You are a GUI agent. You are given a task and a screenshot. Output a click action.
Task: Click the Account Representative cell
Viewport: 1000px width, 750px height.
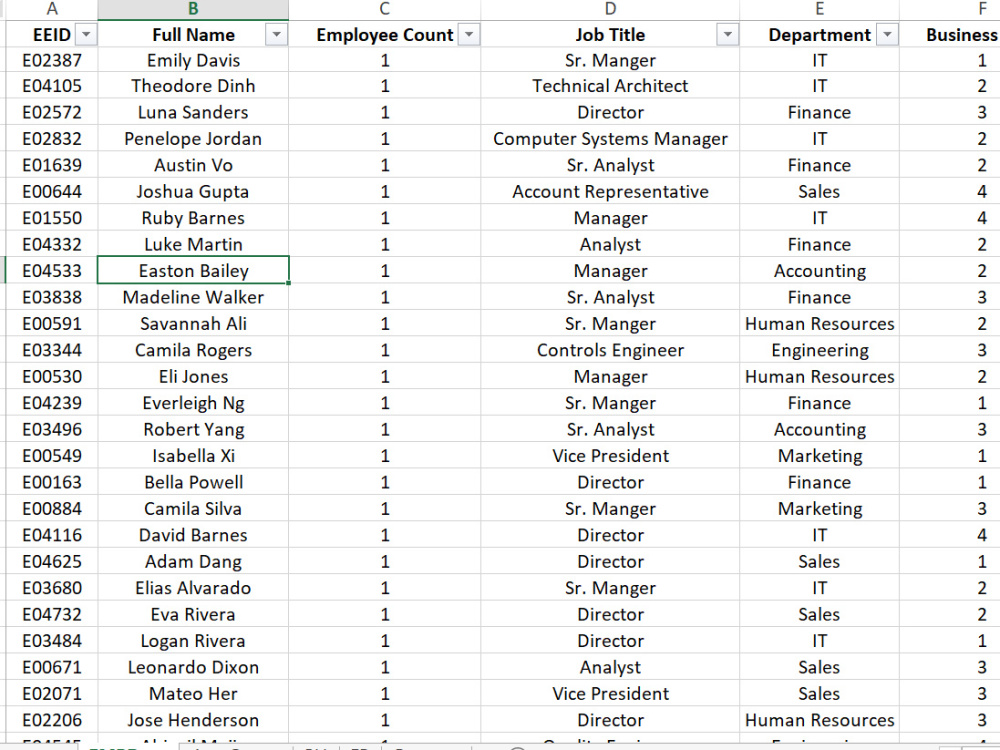coord(610,191)
